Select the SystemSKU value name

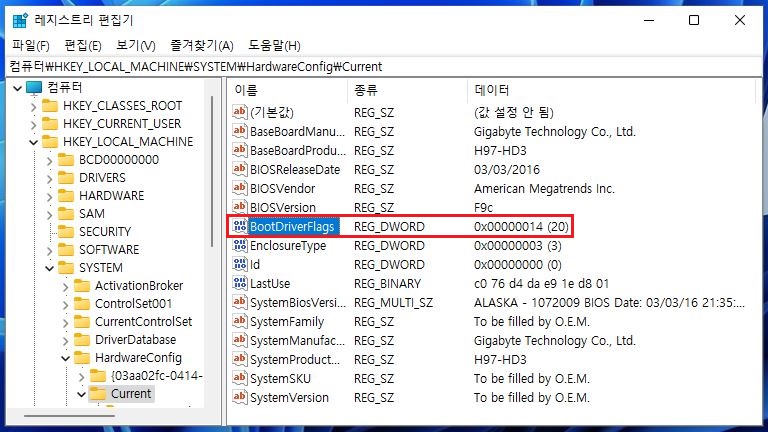280,378
